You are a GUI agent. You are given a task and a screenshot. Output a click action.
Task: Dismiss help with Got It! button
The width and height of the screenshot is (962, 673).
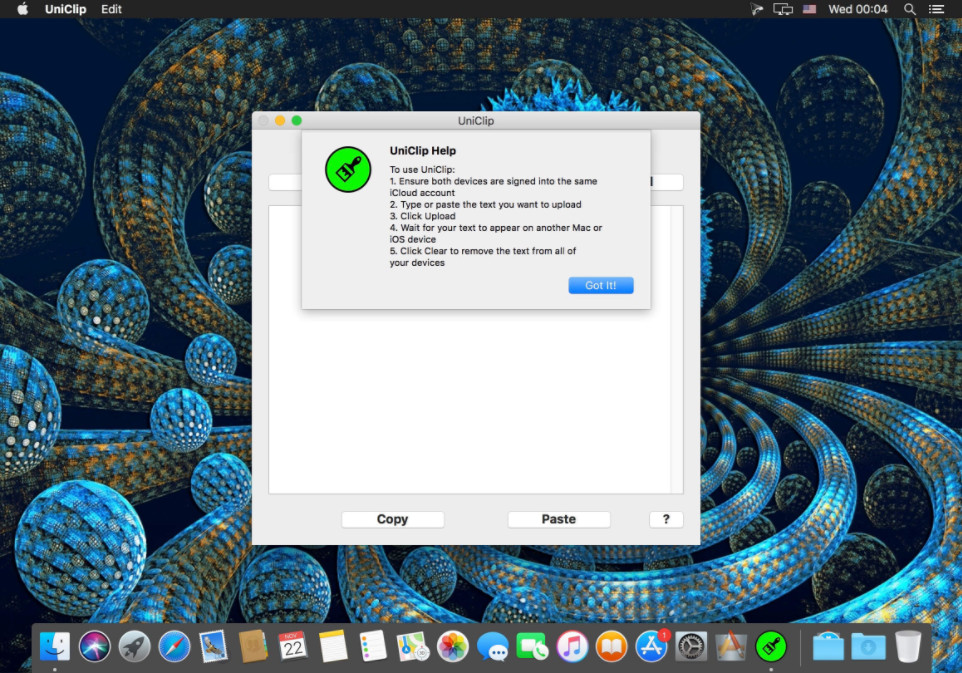(601, 285)
